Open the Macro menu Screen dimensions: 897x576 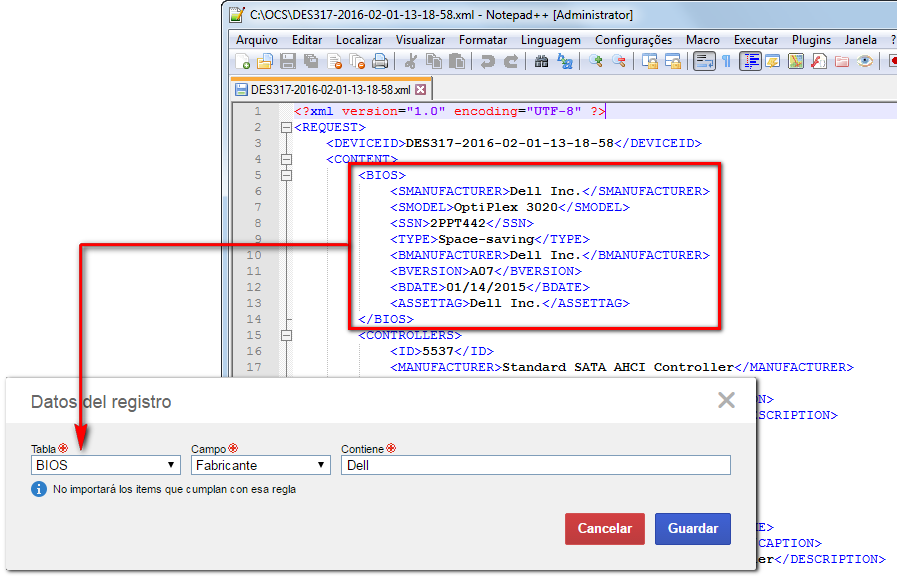[703, 40]
